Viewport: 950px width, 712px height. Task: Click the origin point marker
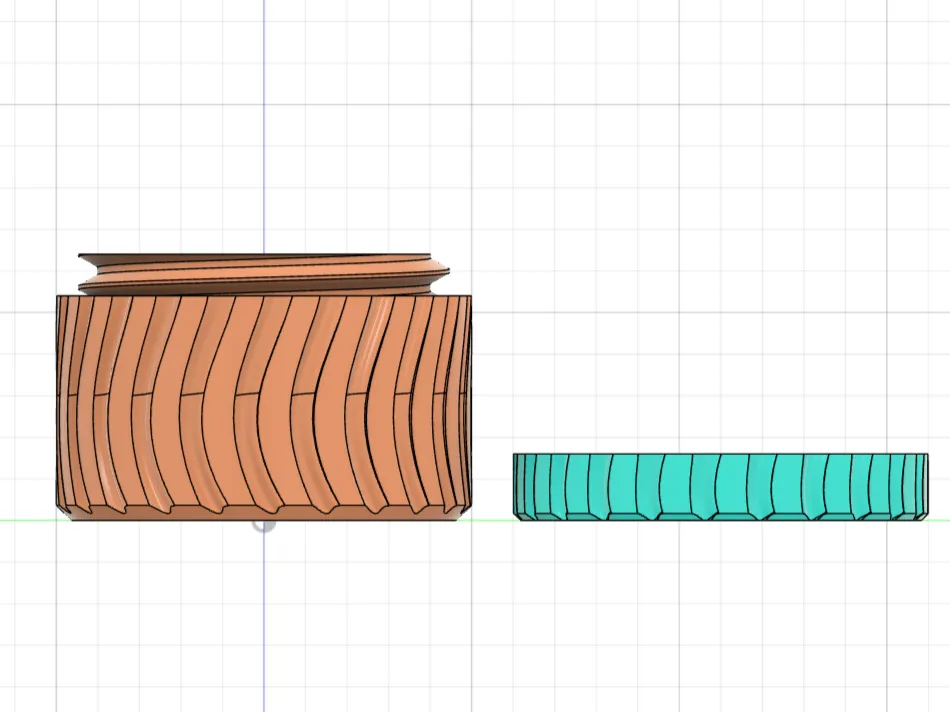click(264, 524)
